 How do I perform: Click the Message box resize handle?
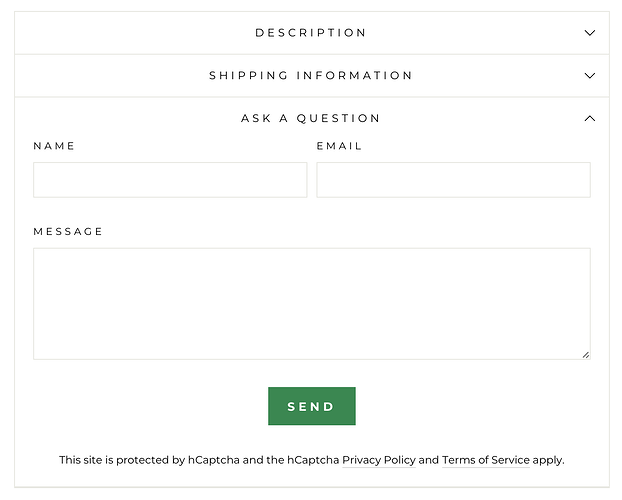(x=586, y=354)
